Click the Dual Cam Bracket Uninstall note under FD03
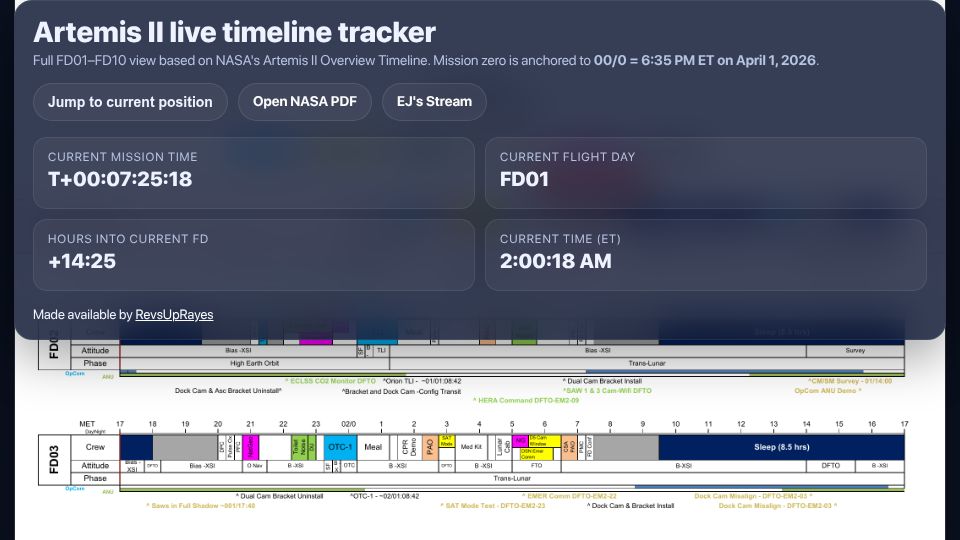960x540 pixels. pos(279,496)
